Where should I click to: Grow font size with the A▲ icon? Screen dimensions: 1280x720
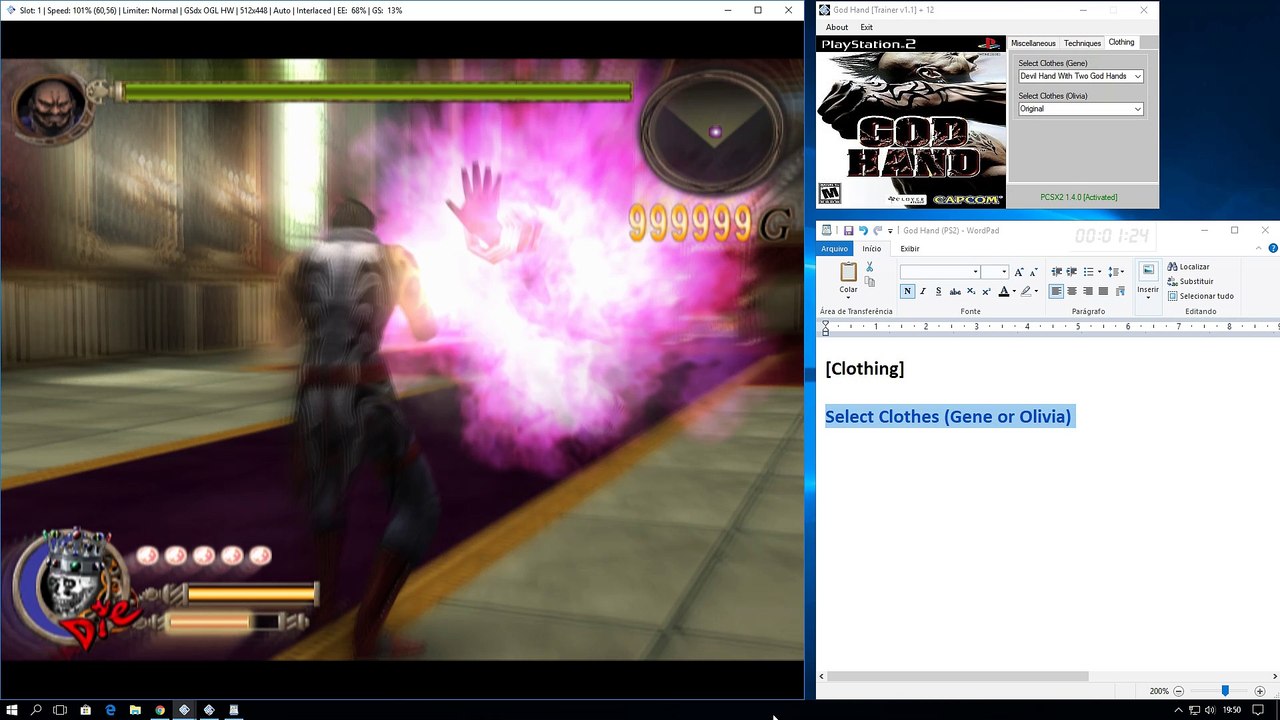(x=1019, y=272)
